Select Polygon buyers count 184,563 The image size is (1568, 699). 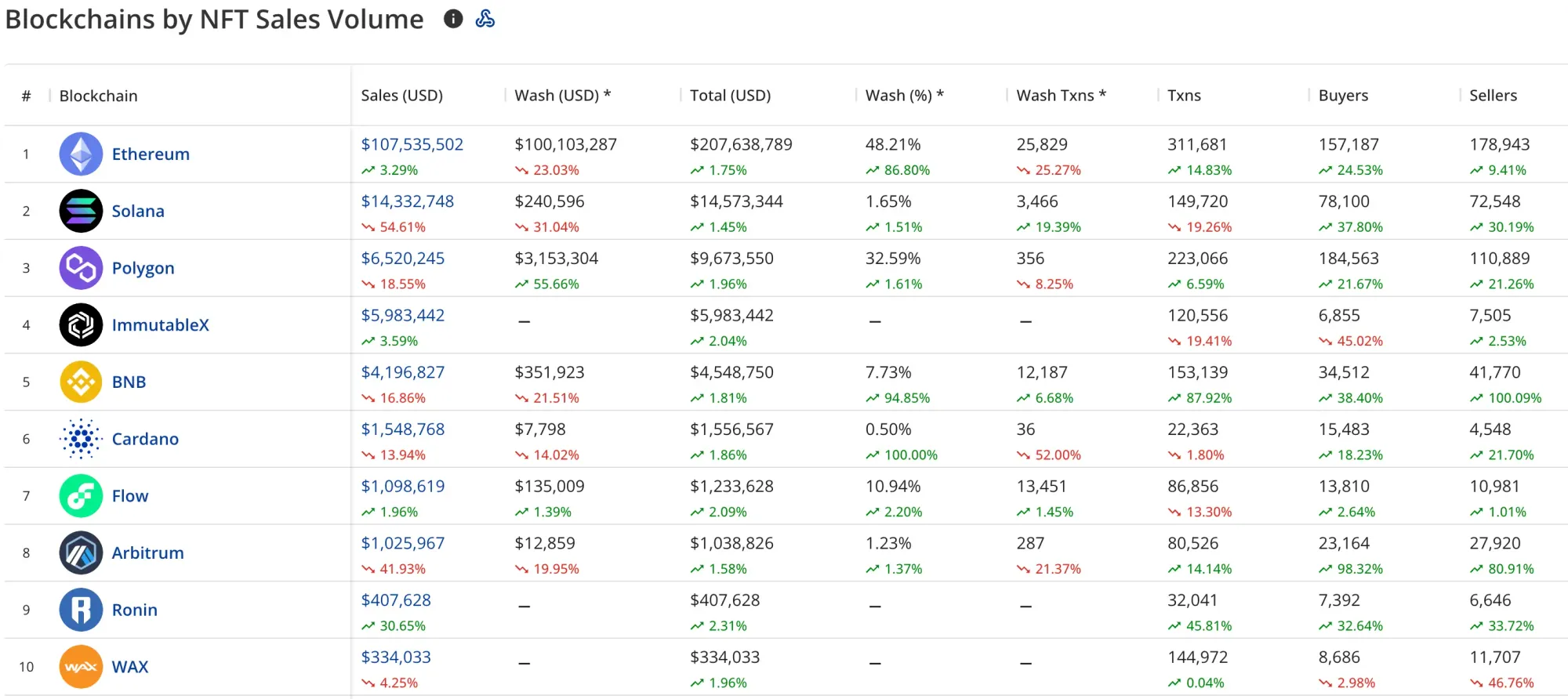tap(1348, 259)
